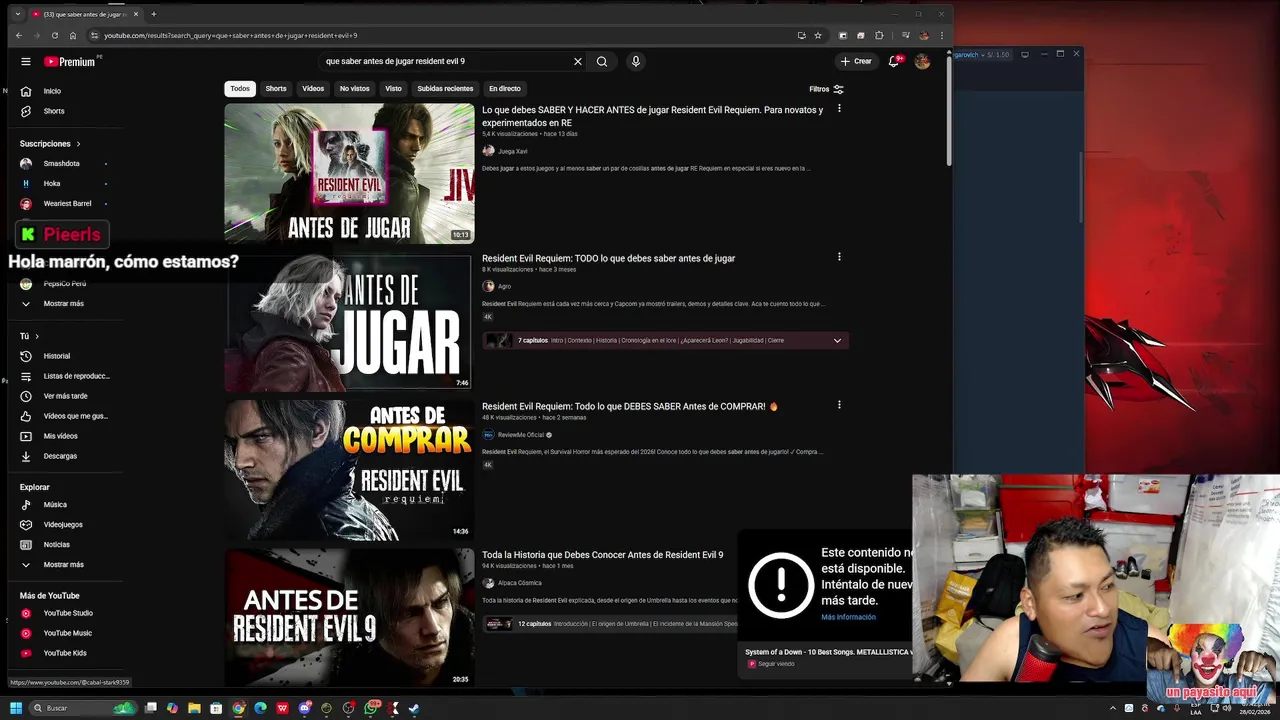Open Steam from the taskbar

coord(414,708)
